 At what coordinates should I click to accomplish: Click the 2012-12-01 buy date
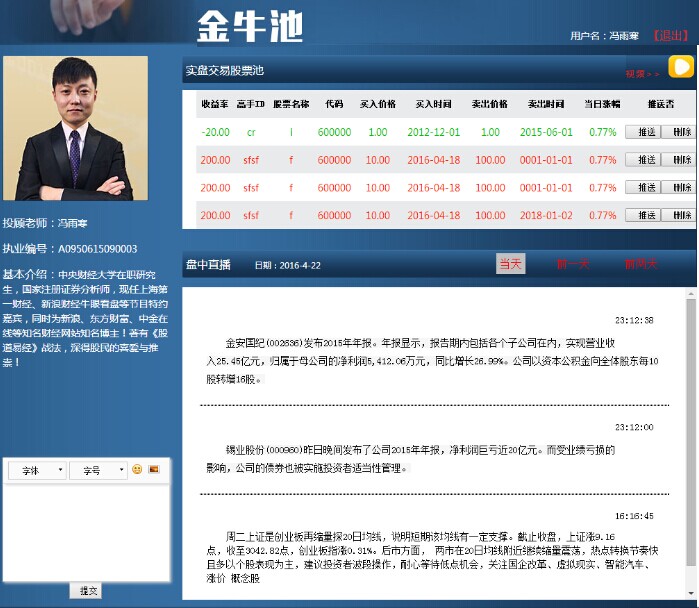(x=433, y=132)
